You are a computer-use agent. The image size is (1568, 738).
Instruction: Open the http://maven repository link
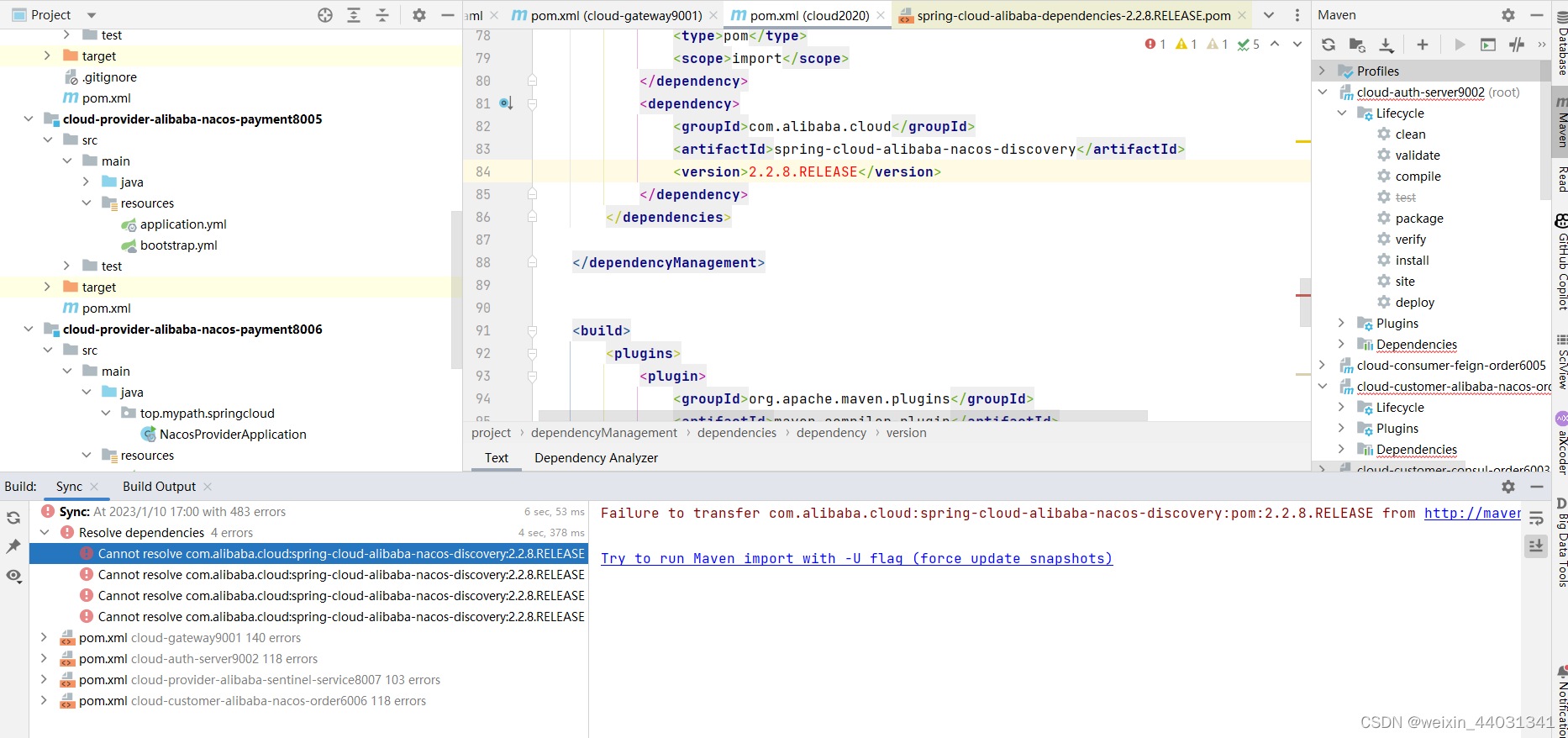click(x=1472, y=513)
